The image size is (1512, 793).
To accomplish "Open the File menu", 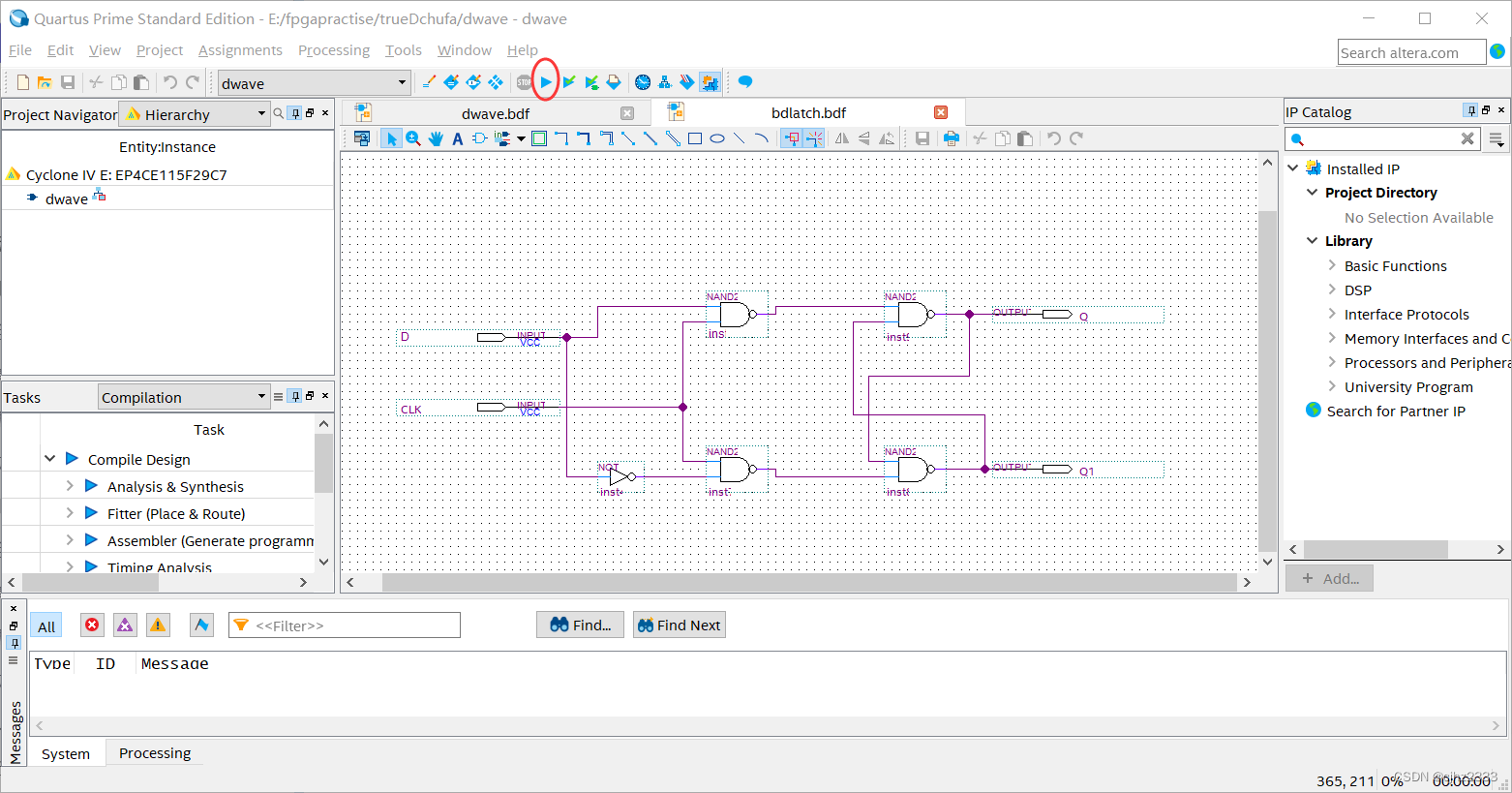I will pyautogui.click(x=20, y=50).
